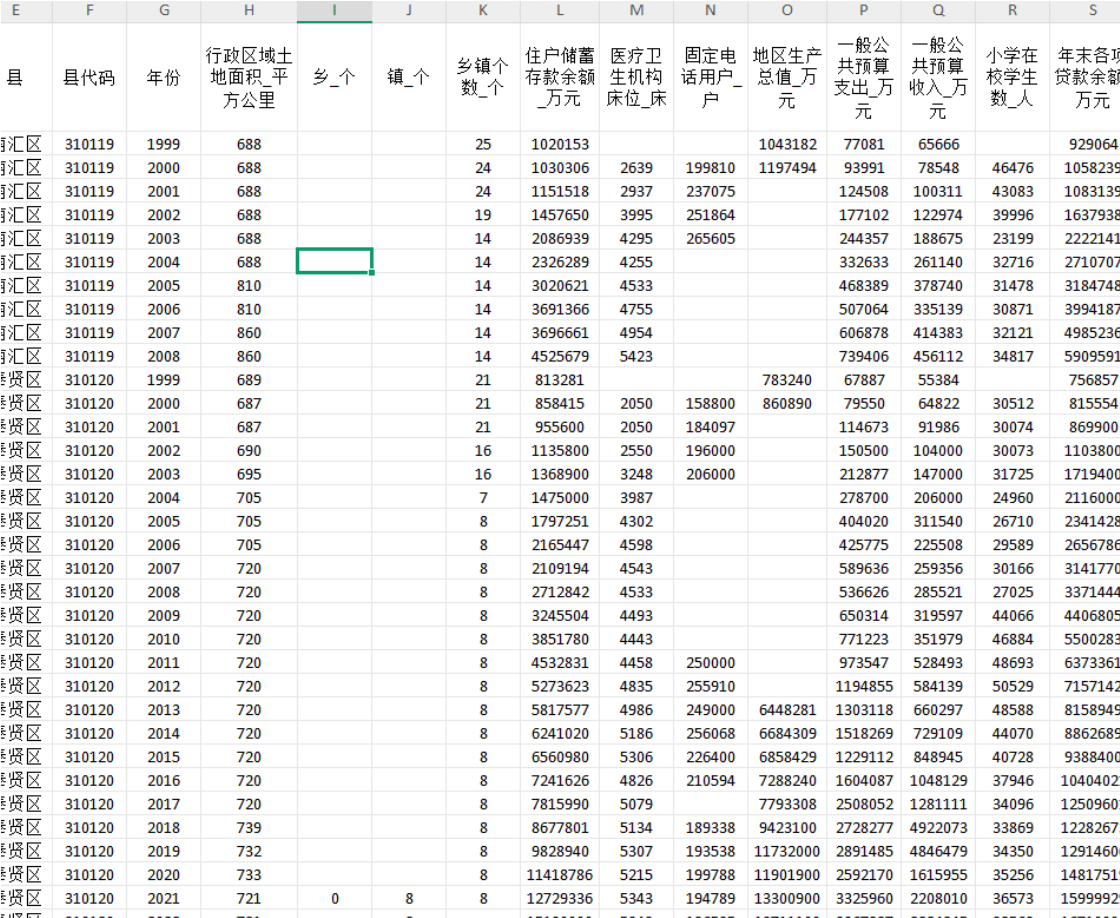Select column header P
The height and width of the screenshot is (918, 1120).
click(864, 11)
